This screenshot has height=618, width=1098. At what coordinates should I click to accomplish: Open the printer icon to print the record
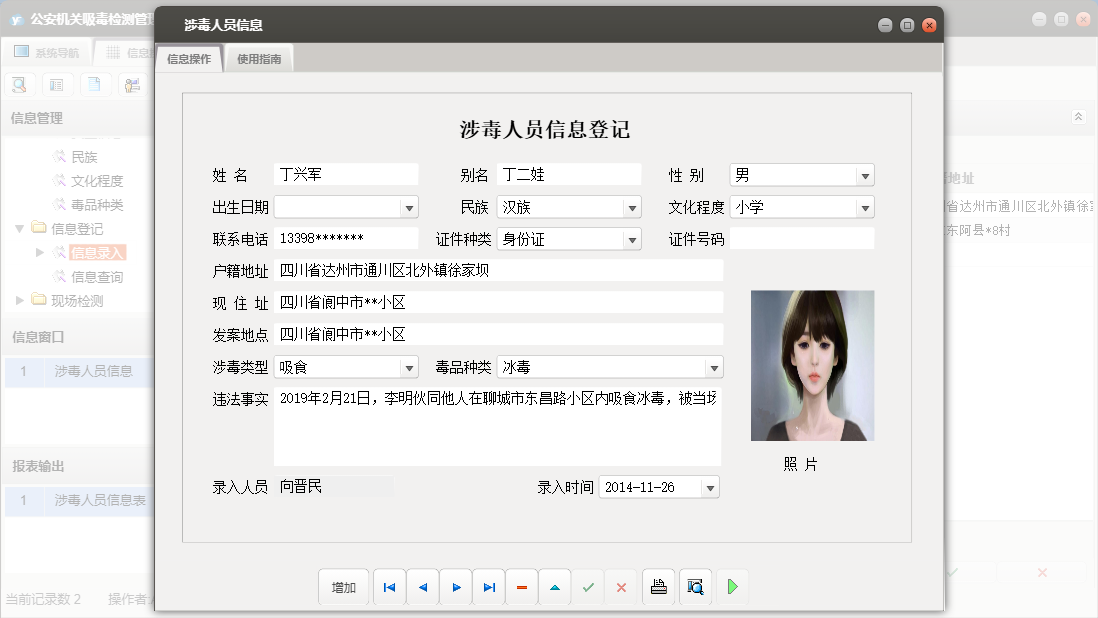point(658,587)
